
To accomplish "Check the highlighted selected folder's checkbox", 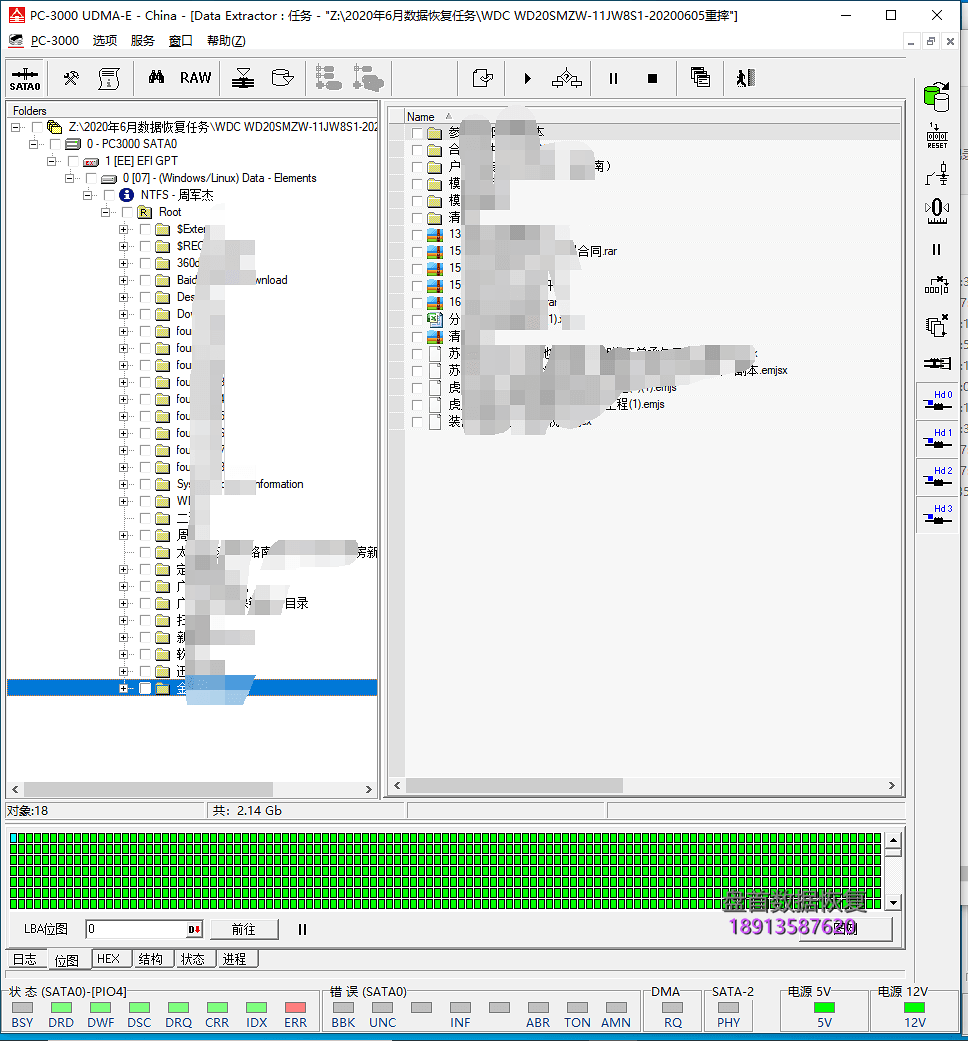I will [145, 688].
